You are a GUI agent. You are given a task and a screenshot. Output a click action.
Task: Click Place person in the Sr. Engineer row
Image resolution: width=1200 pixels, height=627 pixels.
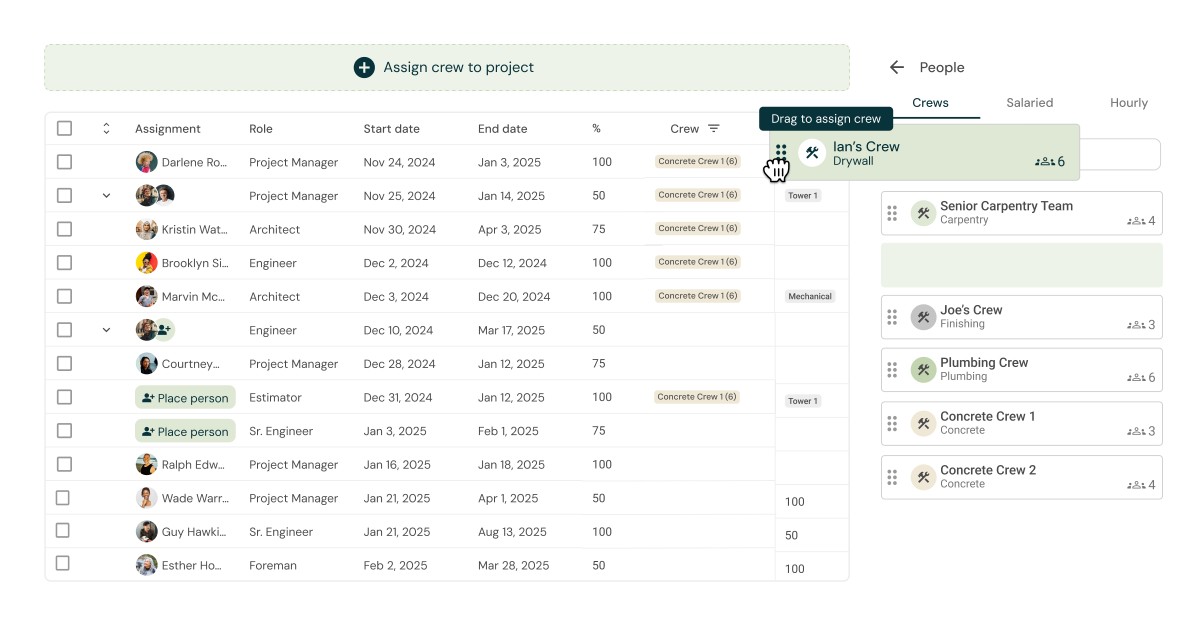pos(185,431)
